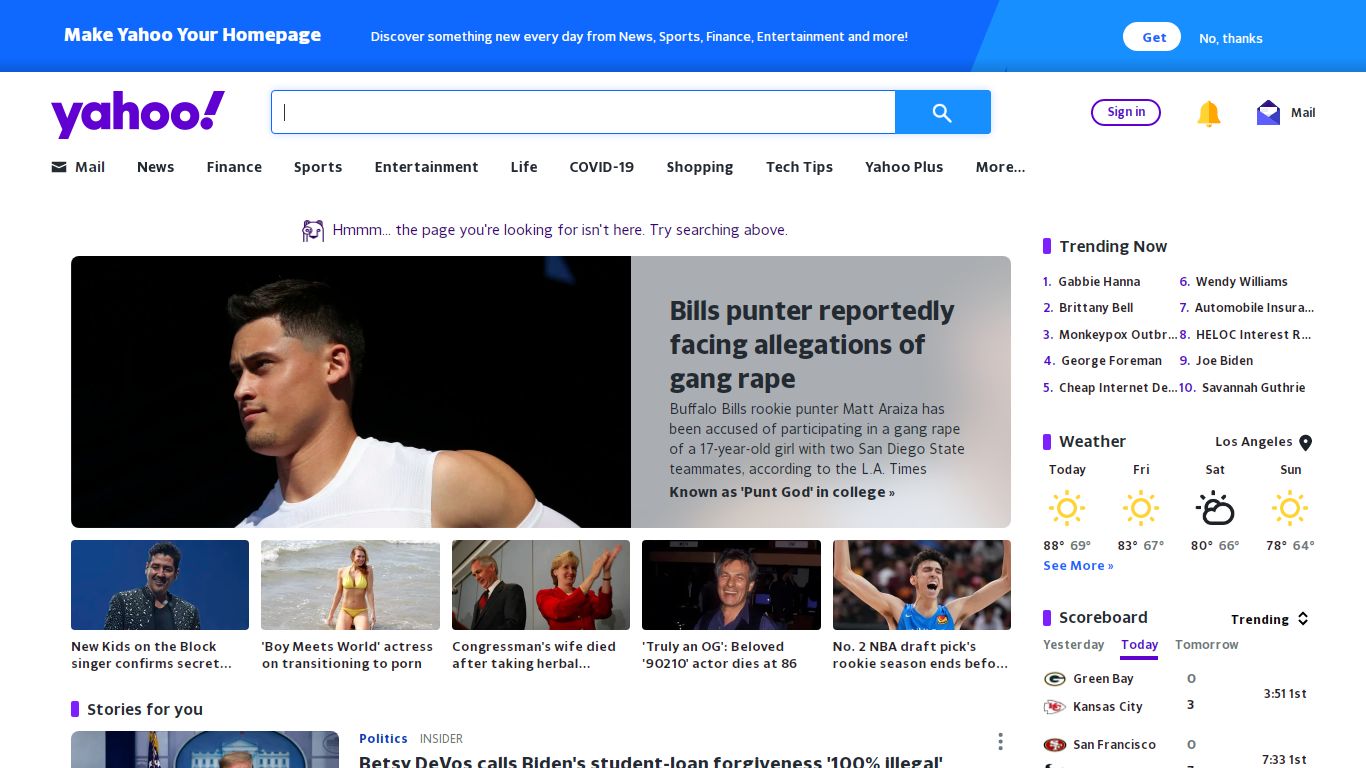Open See More weather link

click(1078, 566)
